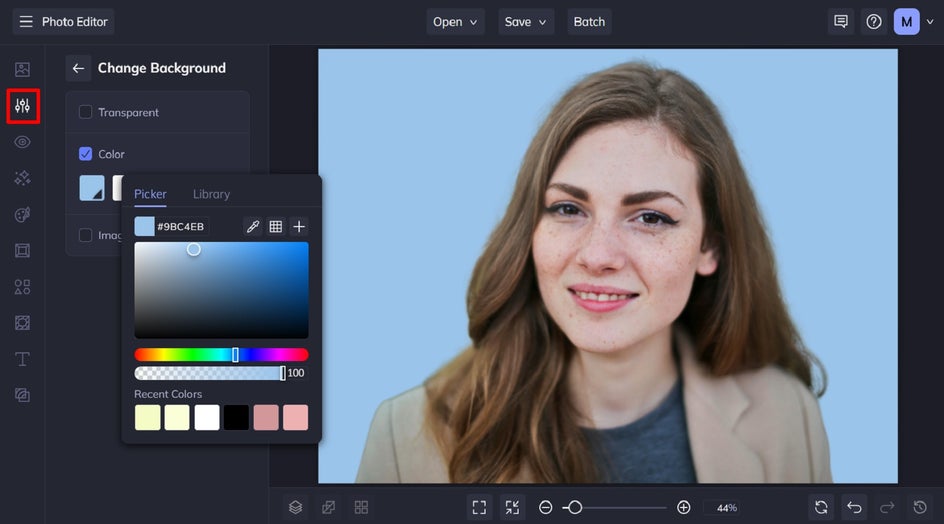
Task: Click the woman's portrait on canvas
Action: (608, 266)
